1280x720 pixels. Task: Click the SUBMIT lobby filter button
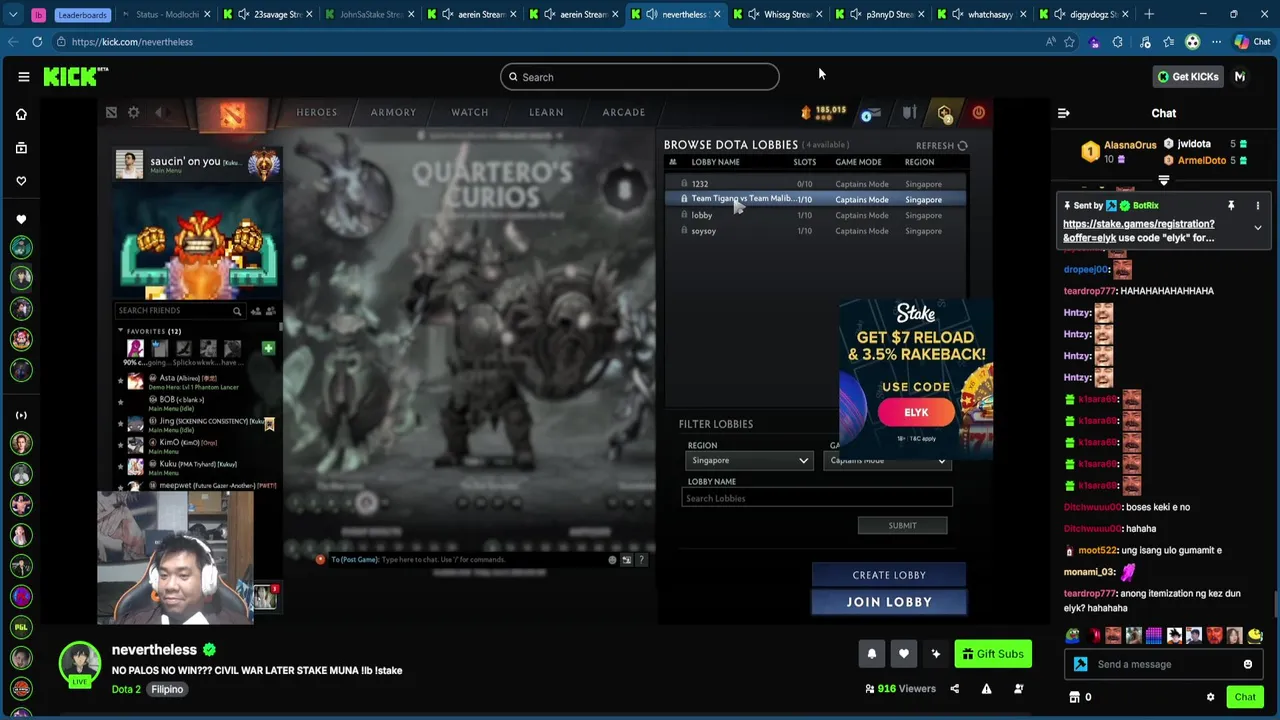click(x=902, y=526)
